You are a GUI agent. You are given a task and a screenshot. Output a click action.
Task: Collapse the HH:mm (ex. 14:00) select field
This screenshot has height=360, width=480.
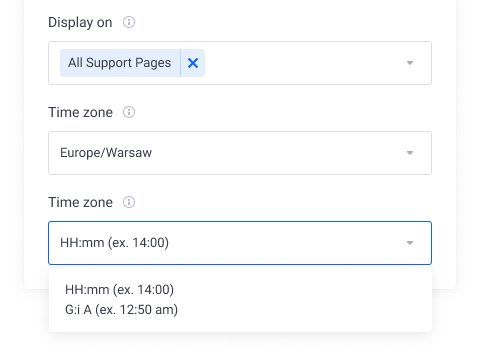240,243
